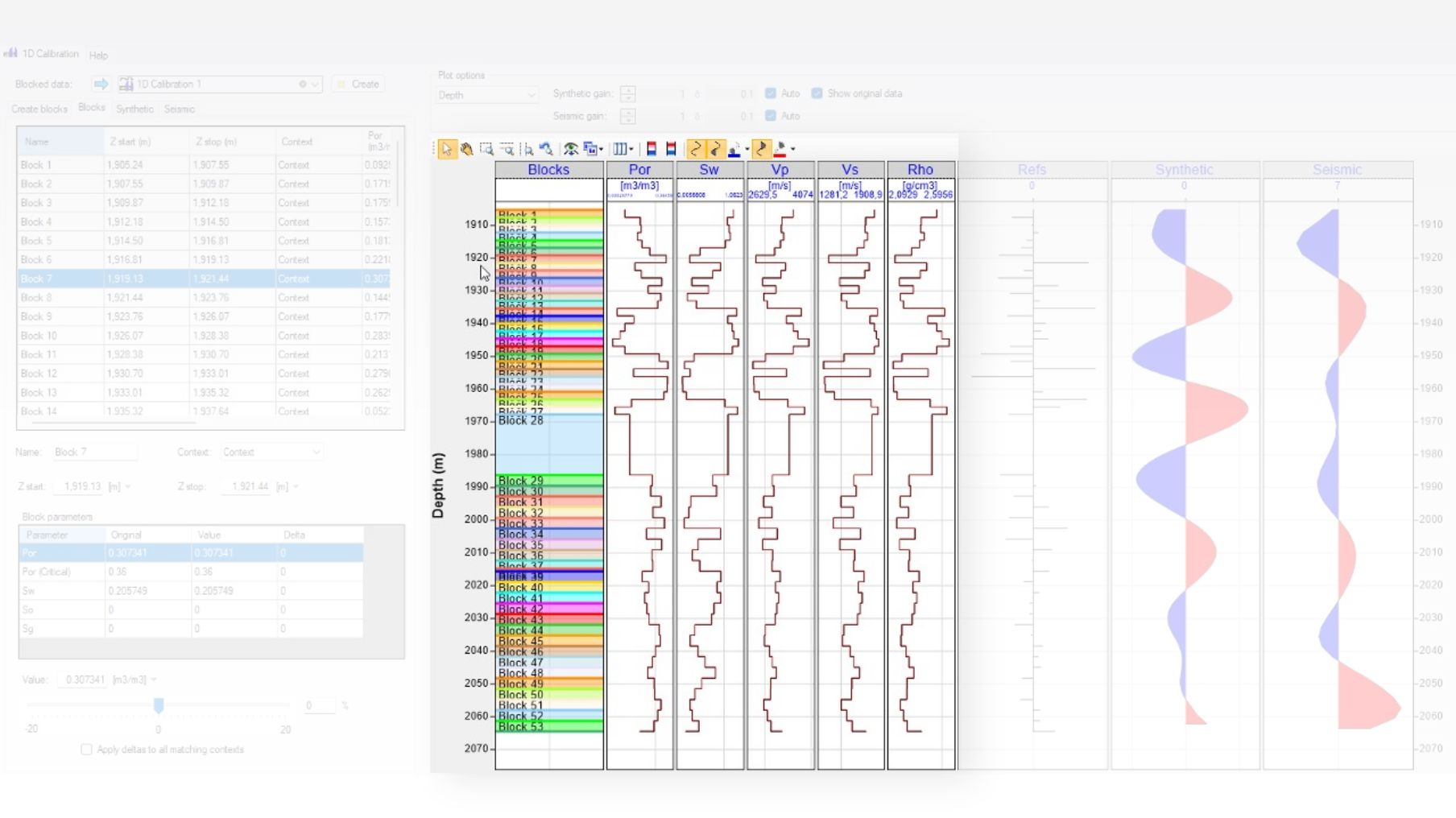Viewport: 1456px width, 818px height.
Task: Select the Block 13 row in the table
Action: [x=204, y=393]
